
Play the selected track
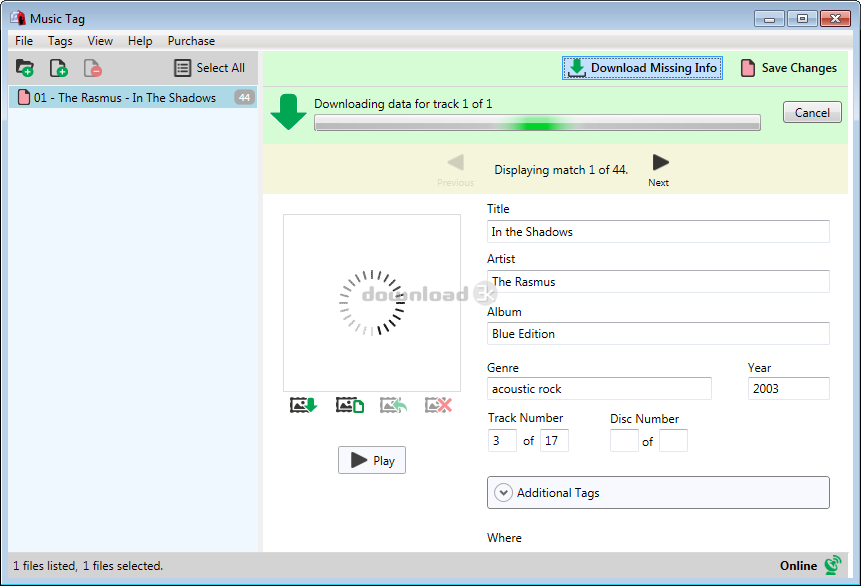[x=372, y=460]
